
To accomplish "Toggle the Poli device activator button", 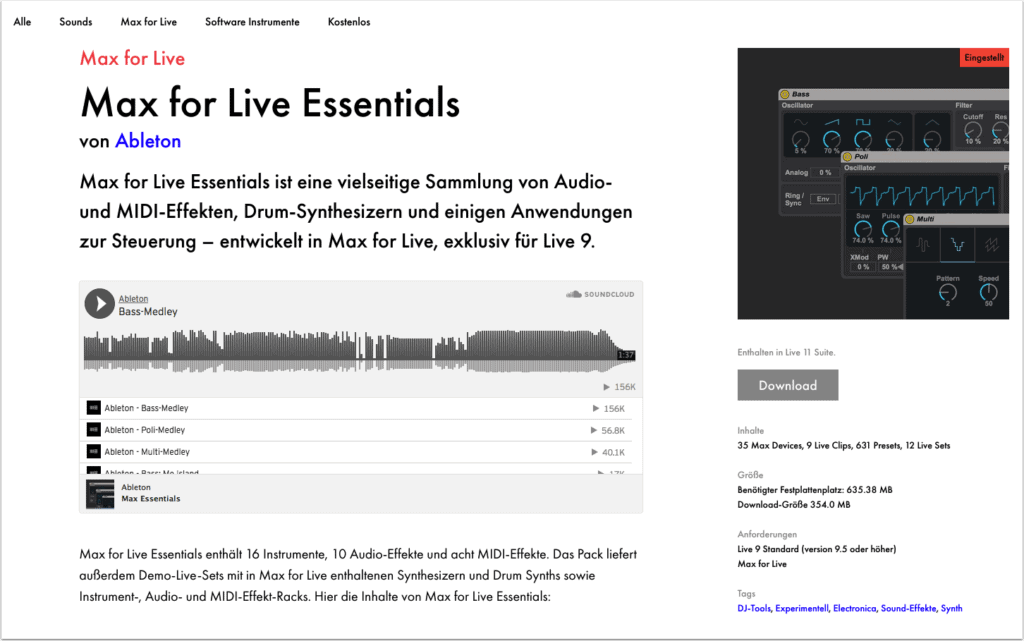I will click(849, 157).
